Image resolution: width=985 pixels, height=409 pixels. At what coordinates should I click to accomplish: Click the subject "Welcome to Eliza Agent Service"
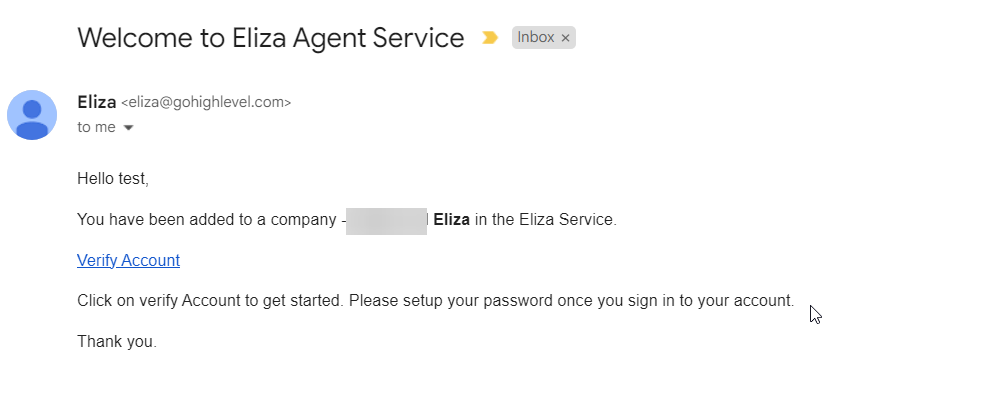(x=270, y=38)
